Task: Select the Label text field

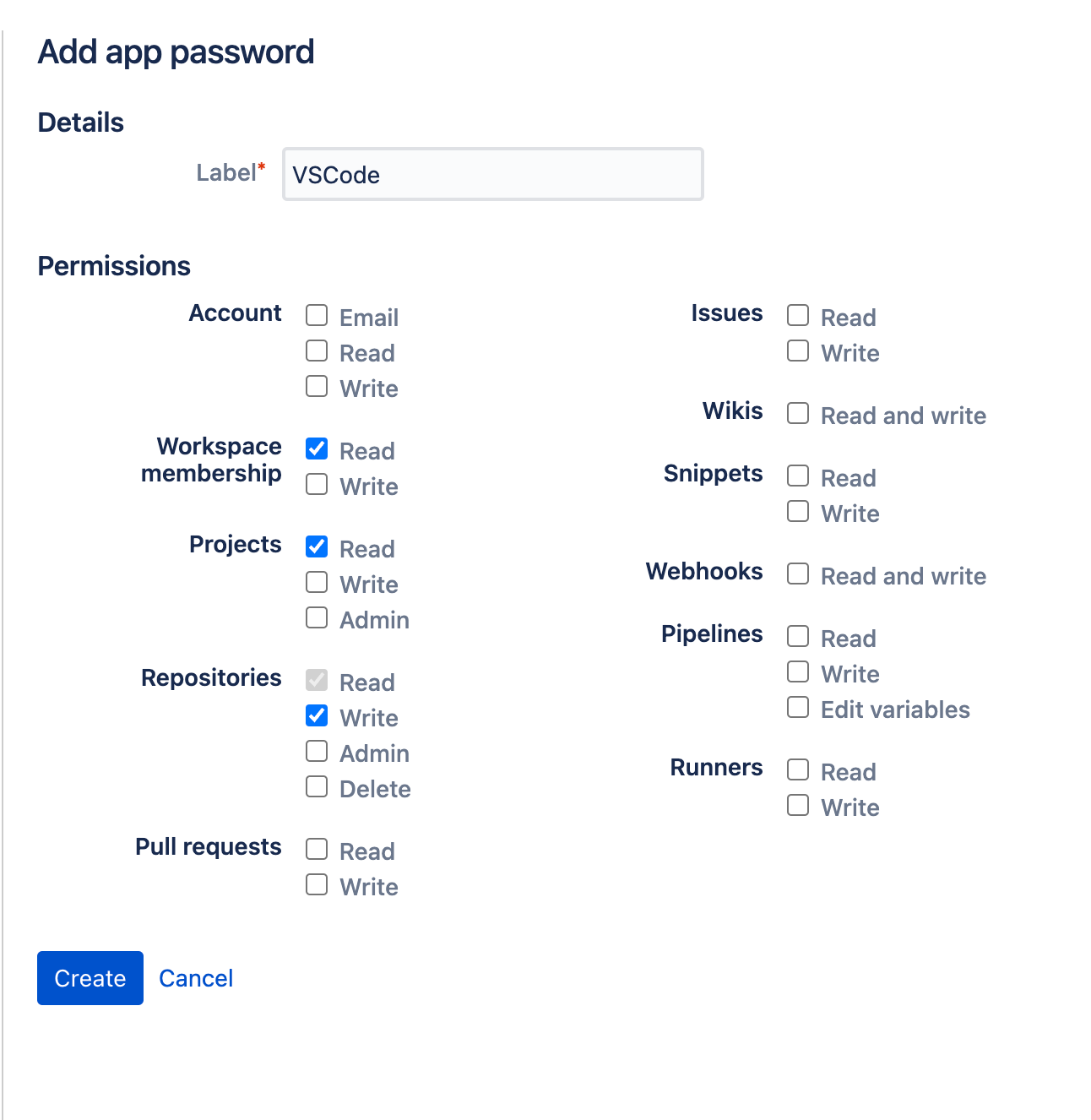Action: tap(492, 174)
